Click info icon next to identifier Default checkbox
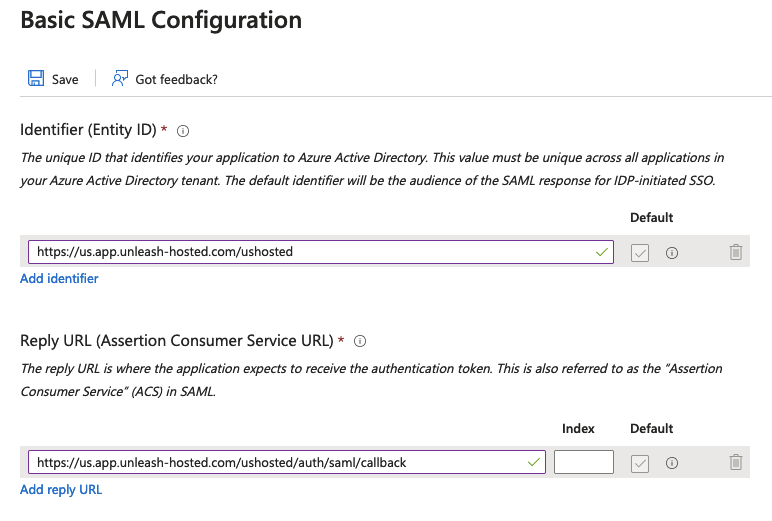This screenshot has width=772, height=521. pos(672,253)
